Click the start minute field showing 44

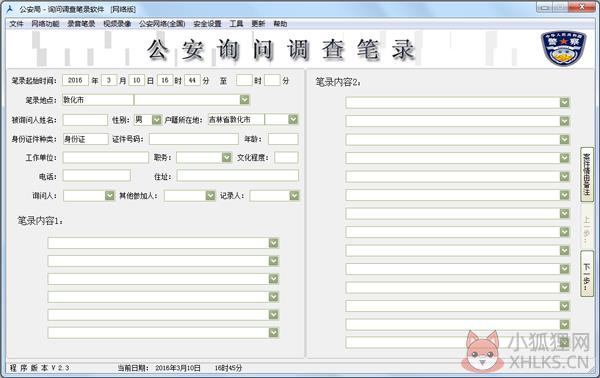[x=192, y=80]
